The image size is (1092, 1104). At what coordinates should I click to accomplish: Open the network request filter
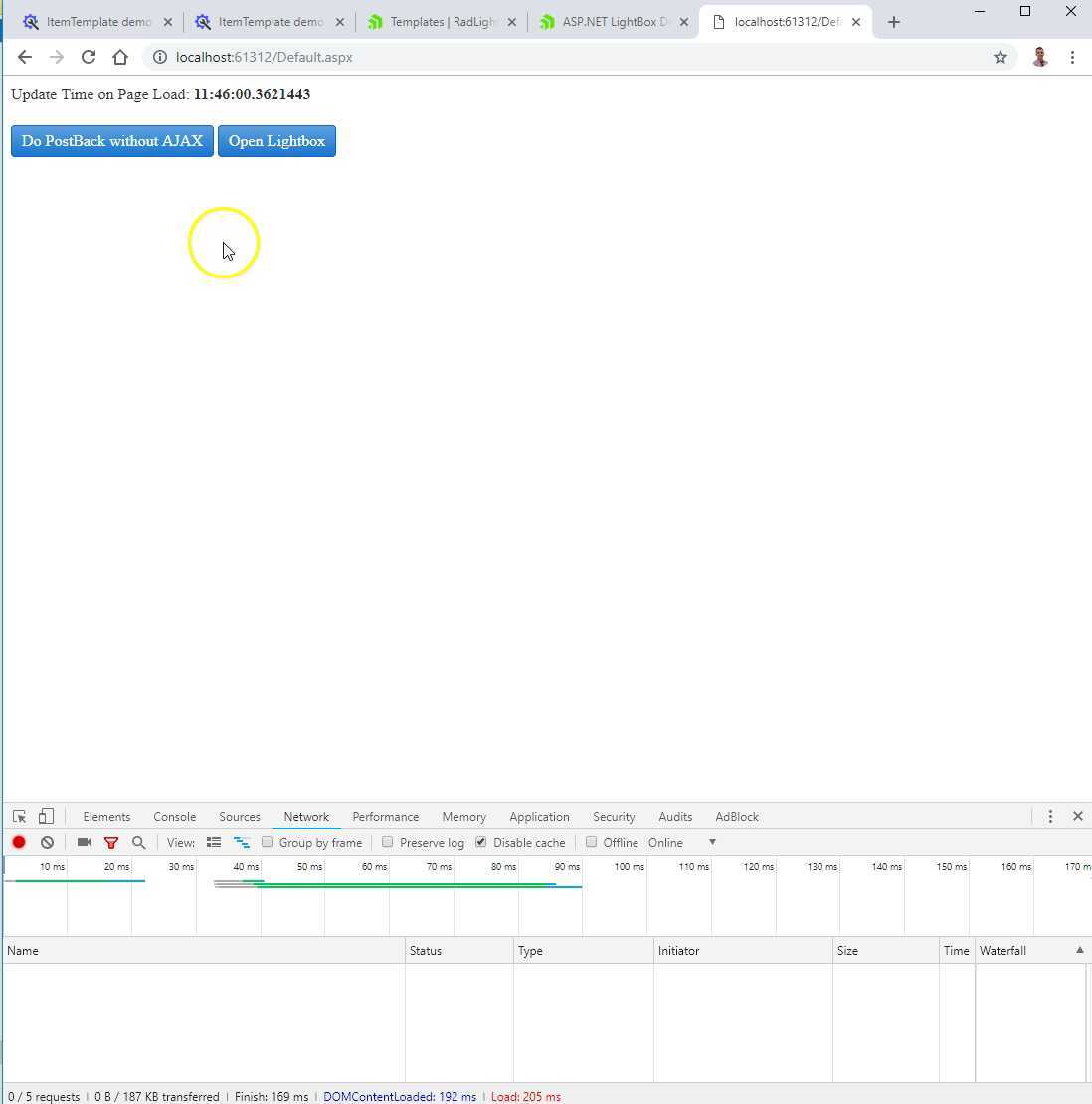111,842
